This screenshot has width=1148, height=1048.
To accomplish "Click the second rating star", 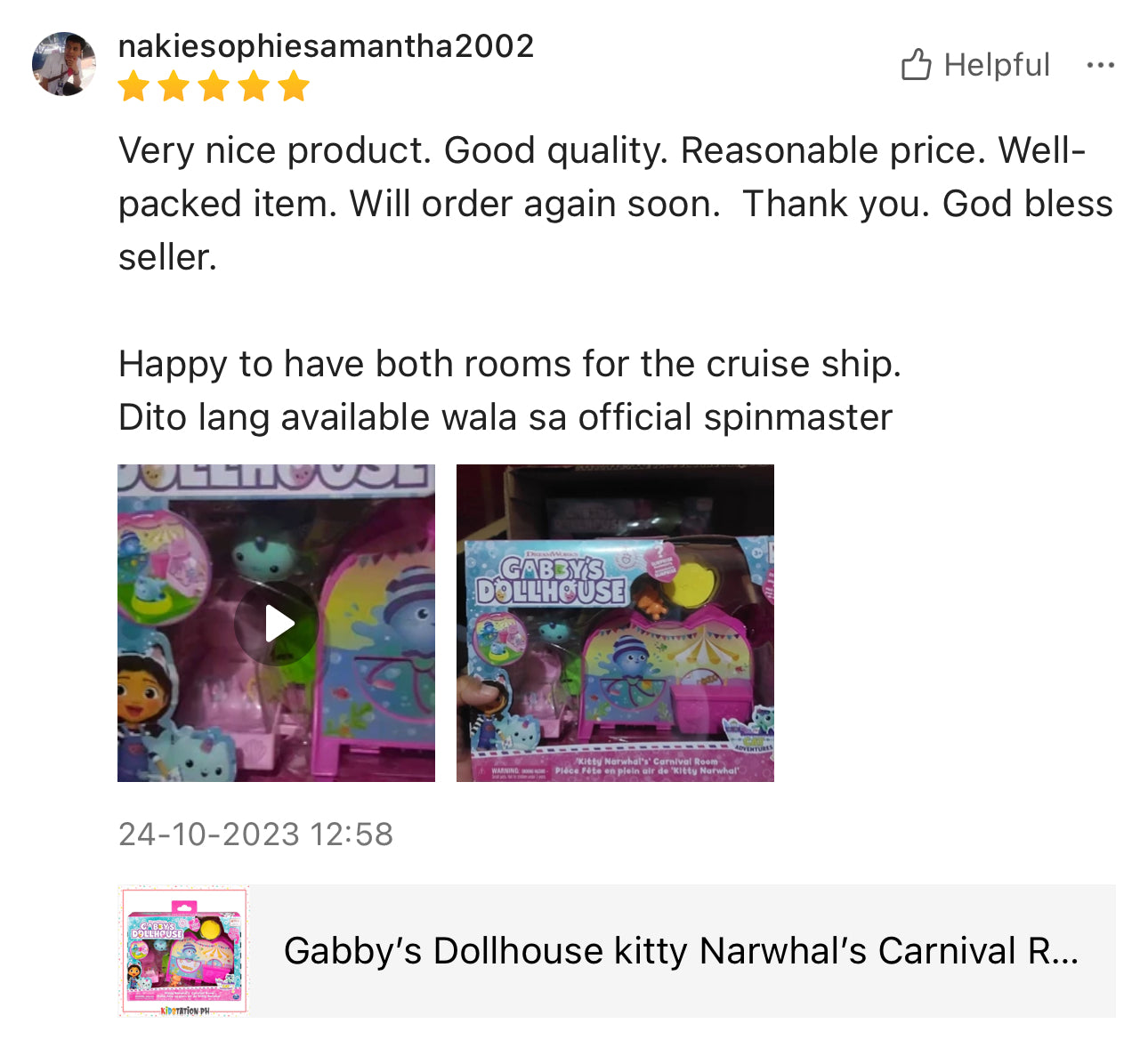I will pos(174,87).
